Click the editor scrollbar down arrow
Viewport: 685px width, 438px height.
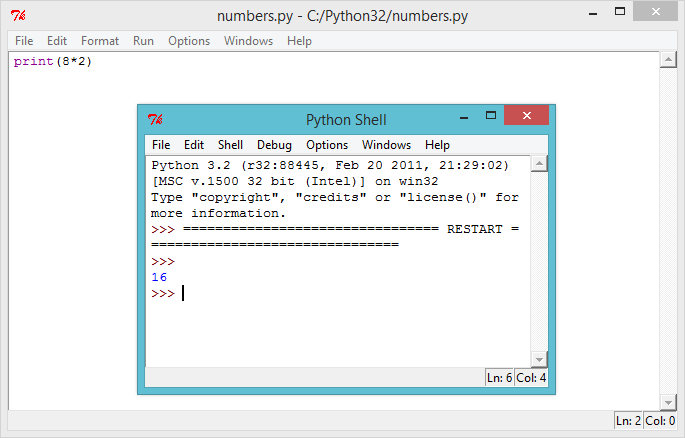(x=669, y=401)
